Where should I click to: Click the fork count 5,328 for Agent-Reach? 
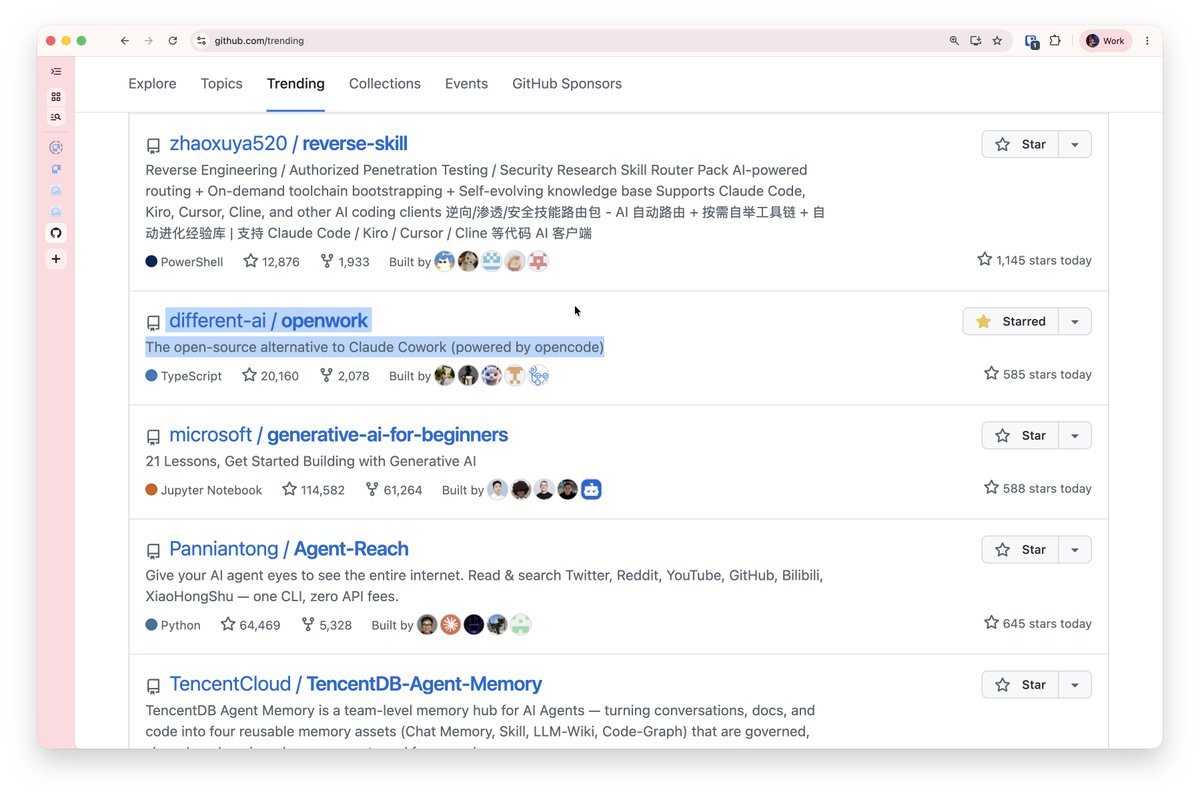[x=325, y=624]
